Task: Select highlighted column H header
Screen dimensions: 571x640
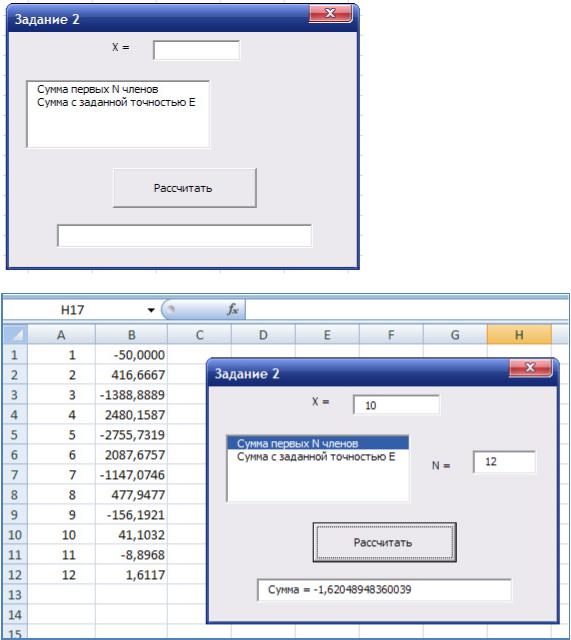Action: pyautogui.click(x=519, y=335)
